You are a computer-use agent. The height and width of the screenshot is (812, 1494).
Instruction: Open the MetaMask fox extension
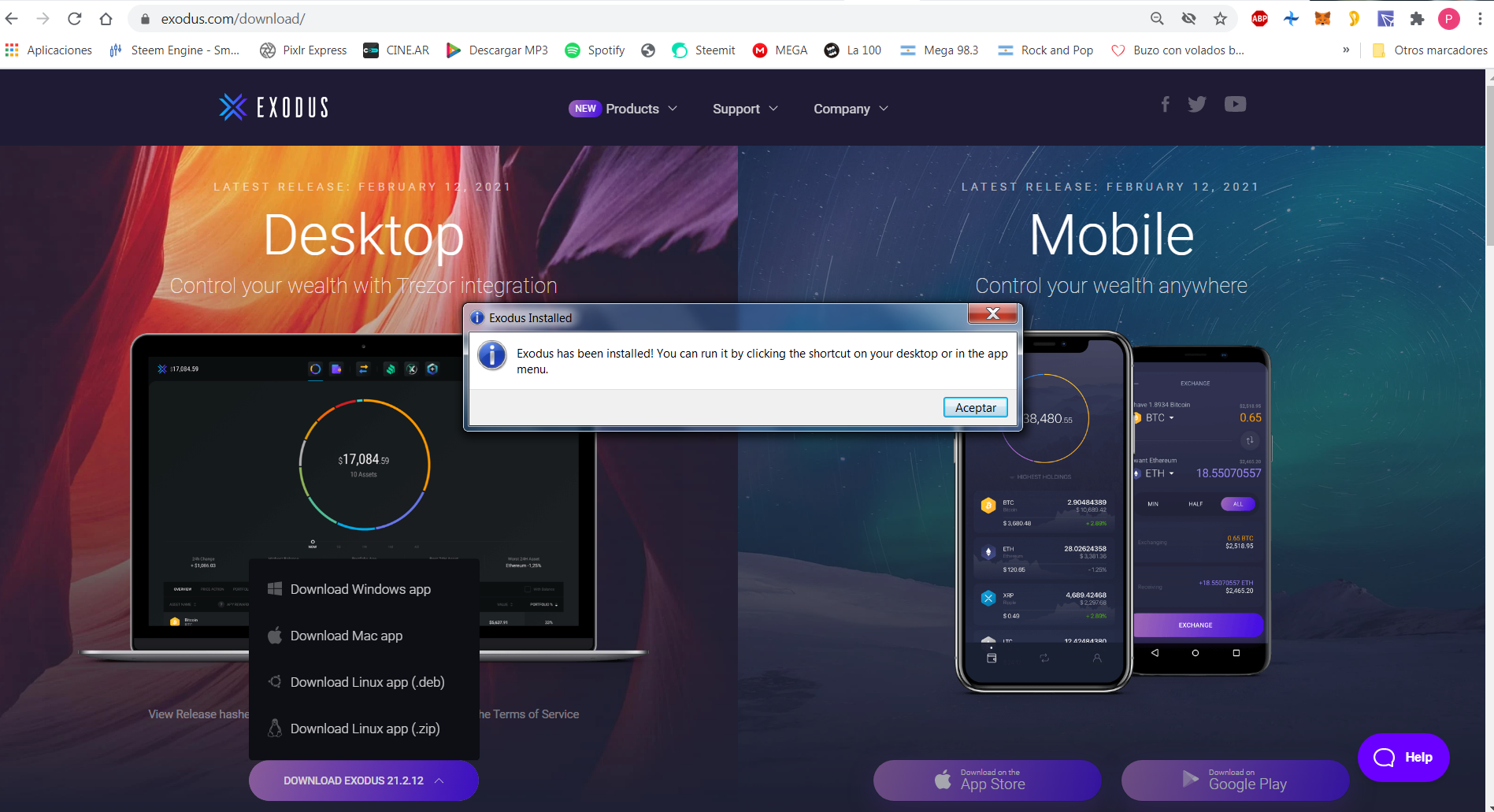[x=1322, y=19]
